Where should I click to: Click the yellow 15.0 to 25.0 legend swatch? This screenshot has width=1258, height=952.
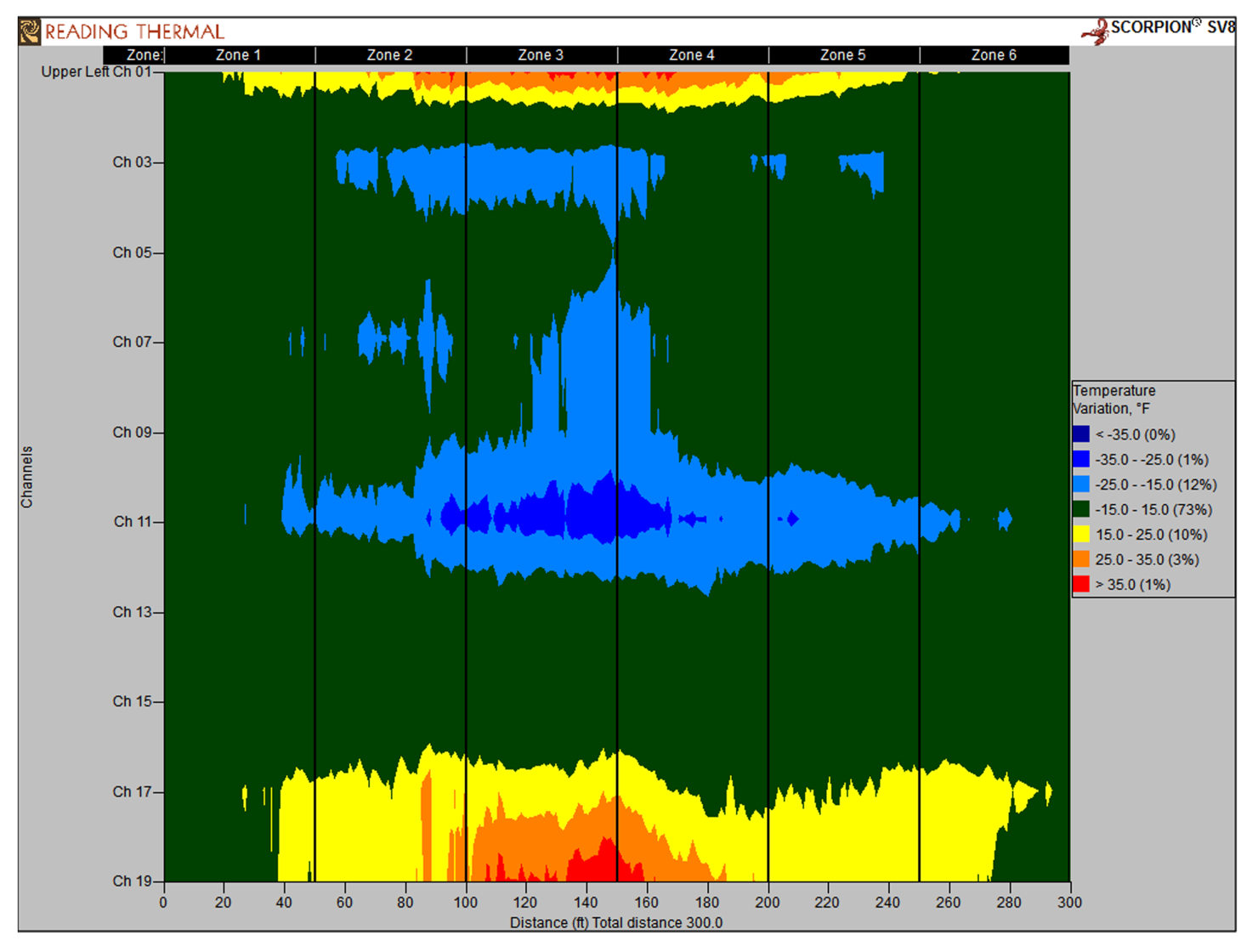pos(1081,535)
